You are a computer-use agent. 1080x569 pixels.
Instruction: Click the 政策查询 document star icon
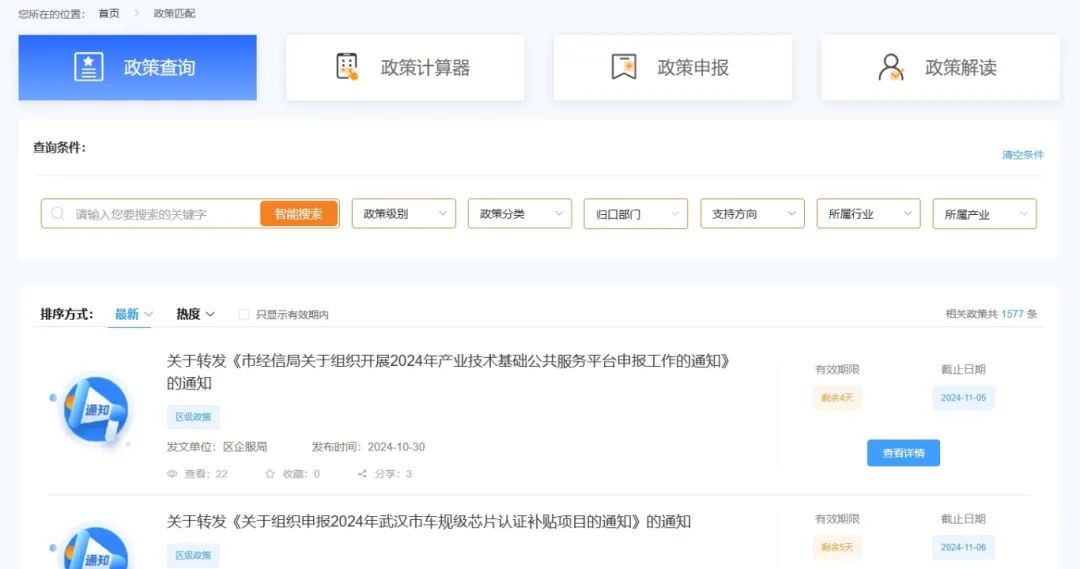coord(89,68)
